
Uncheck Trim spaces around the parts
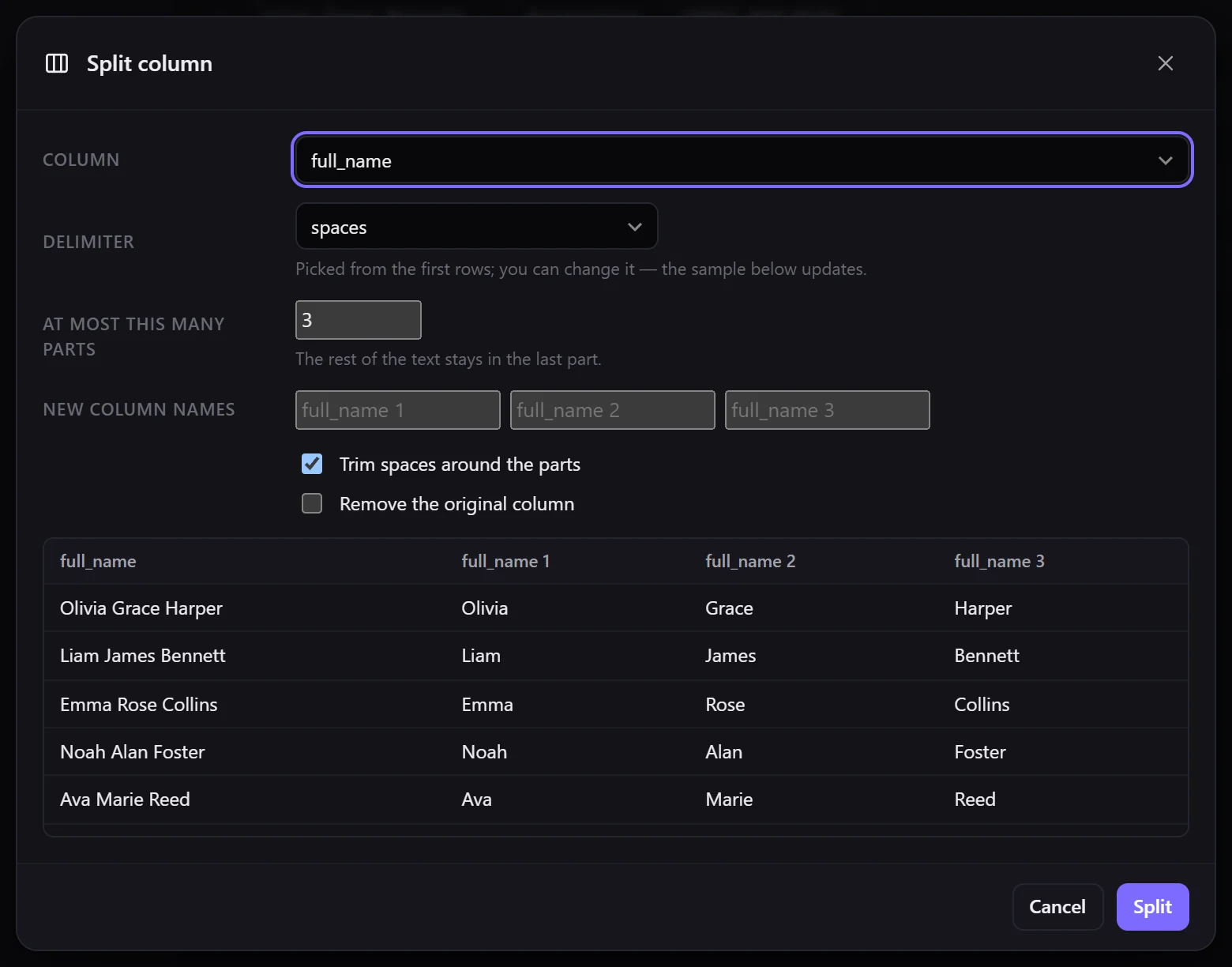(x=312, y=464)
